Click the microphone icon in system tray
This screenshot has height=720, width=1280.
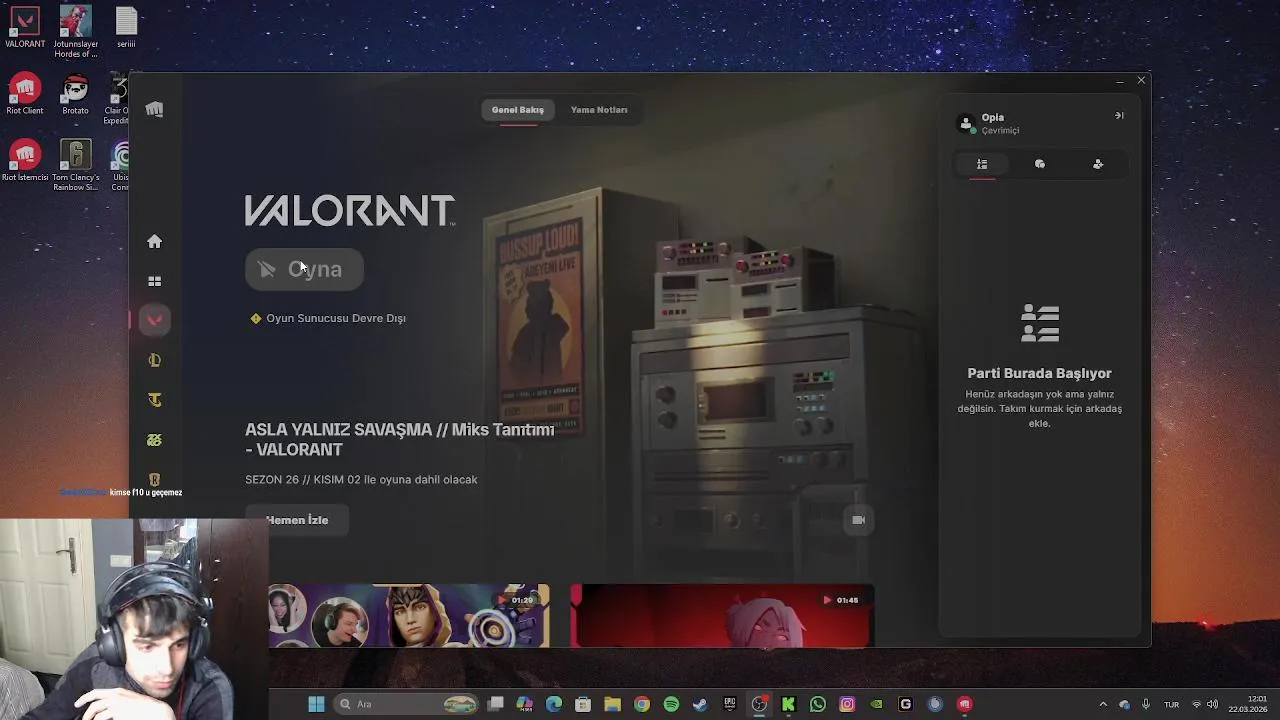[1146, 704]
